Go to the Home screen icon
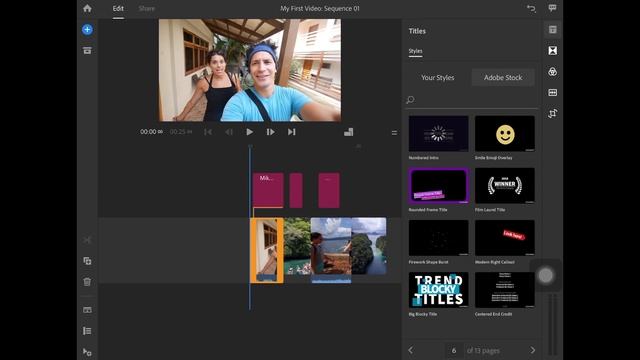The image size is (640, 360). [x=87, y=8]
